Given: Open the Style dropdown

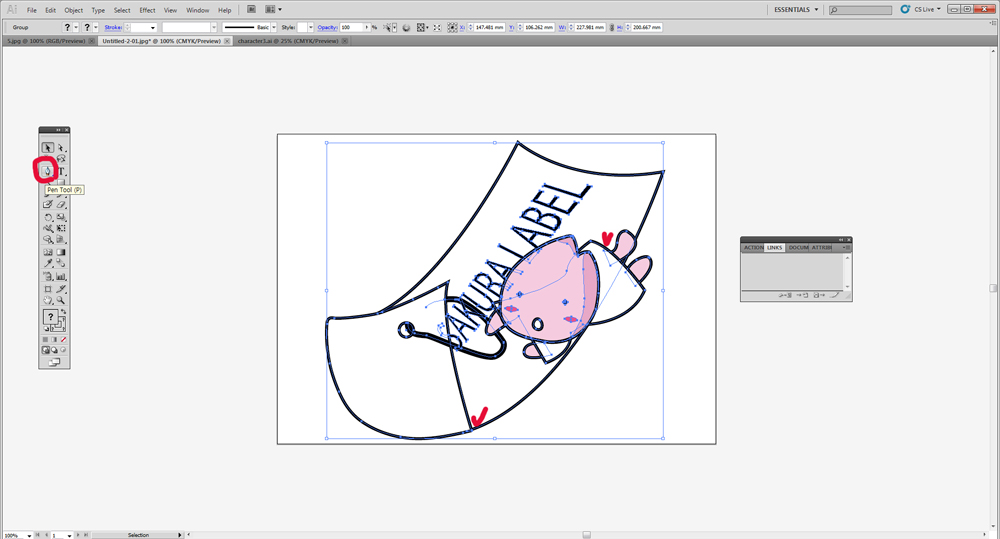Looking at the screenshot, I should pyautogui.click(x=311, y=27).
